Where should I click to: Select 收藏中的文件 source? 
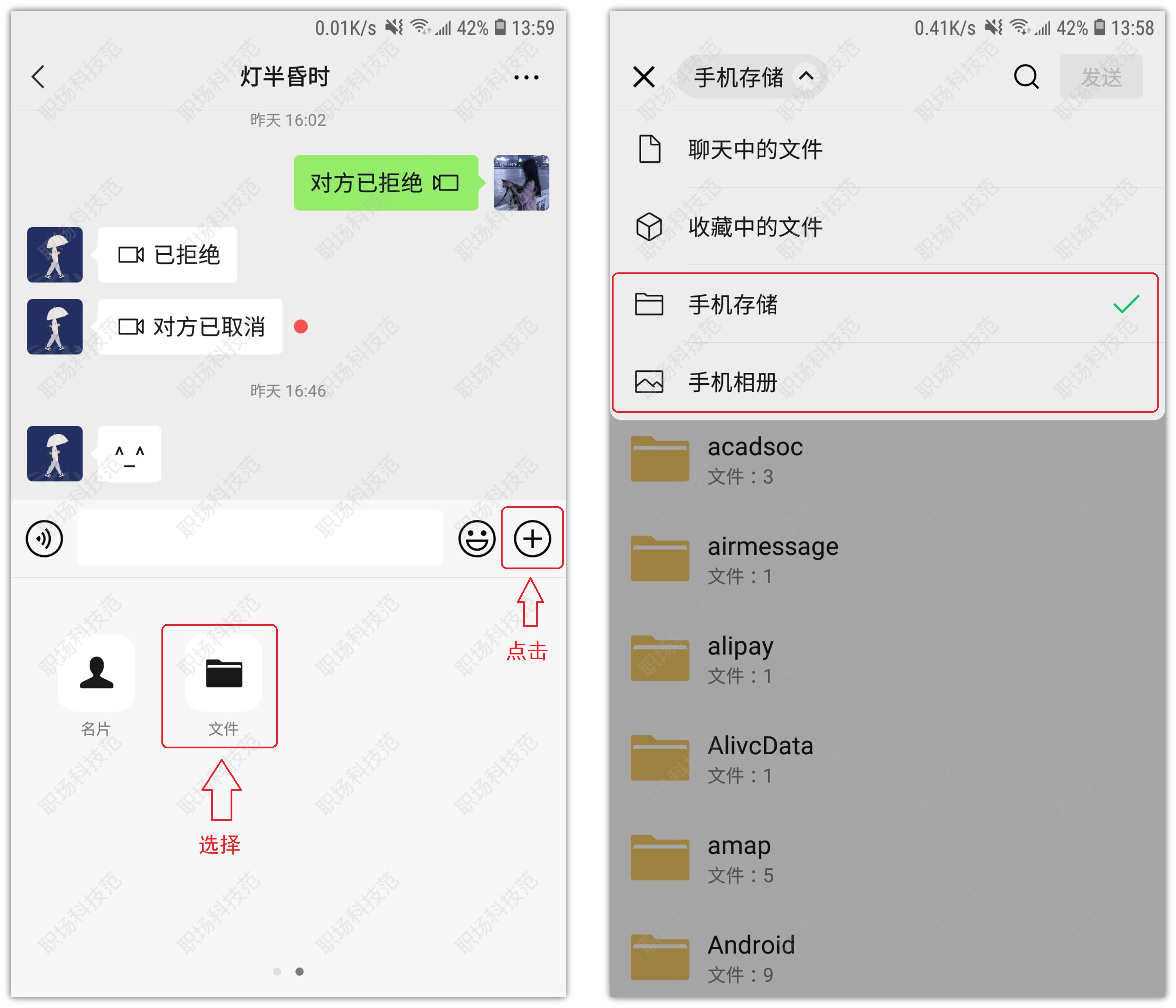point(888,227)
